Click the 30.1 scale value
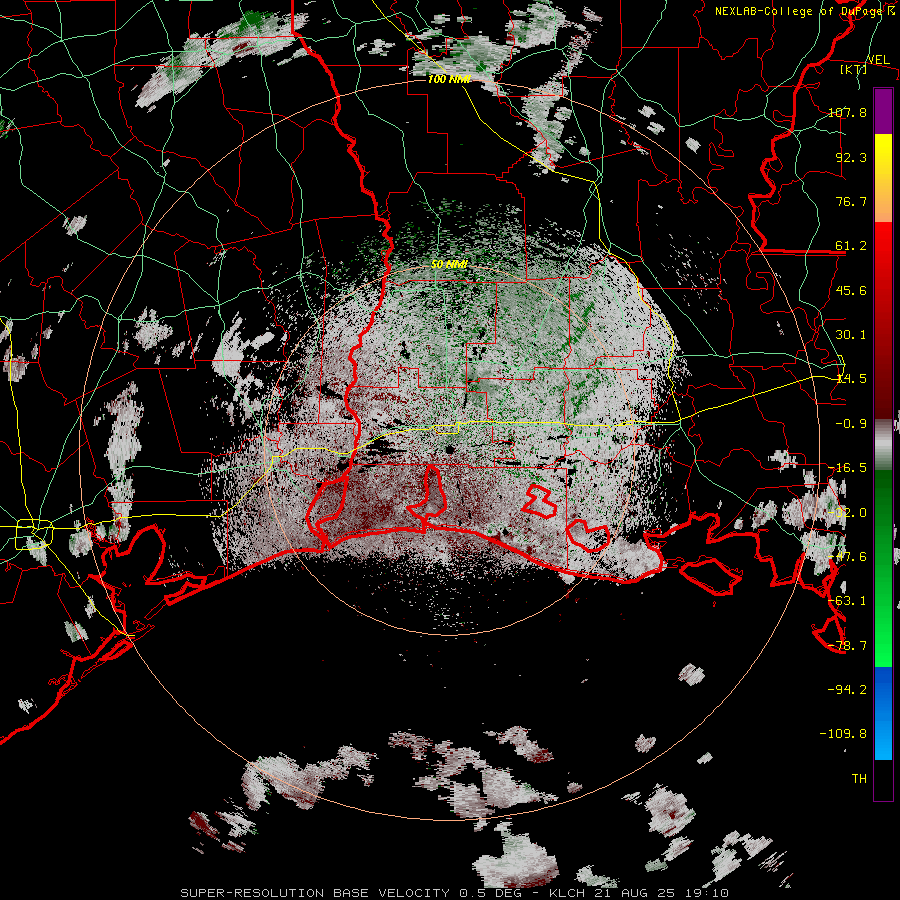The image size is (900, 900). click(851, 334)
